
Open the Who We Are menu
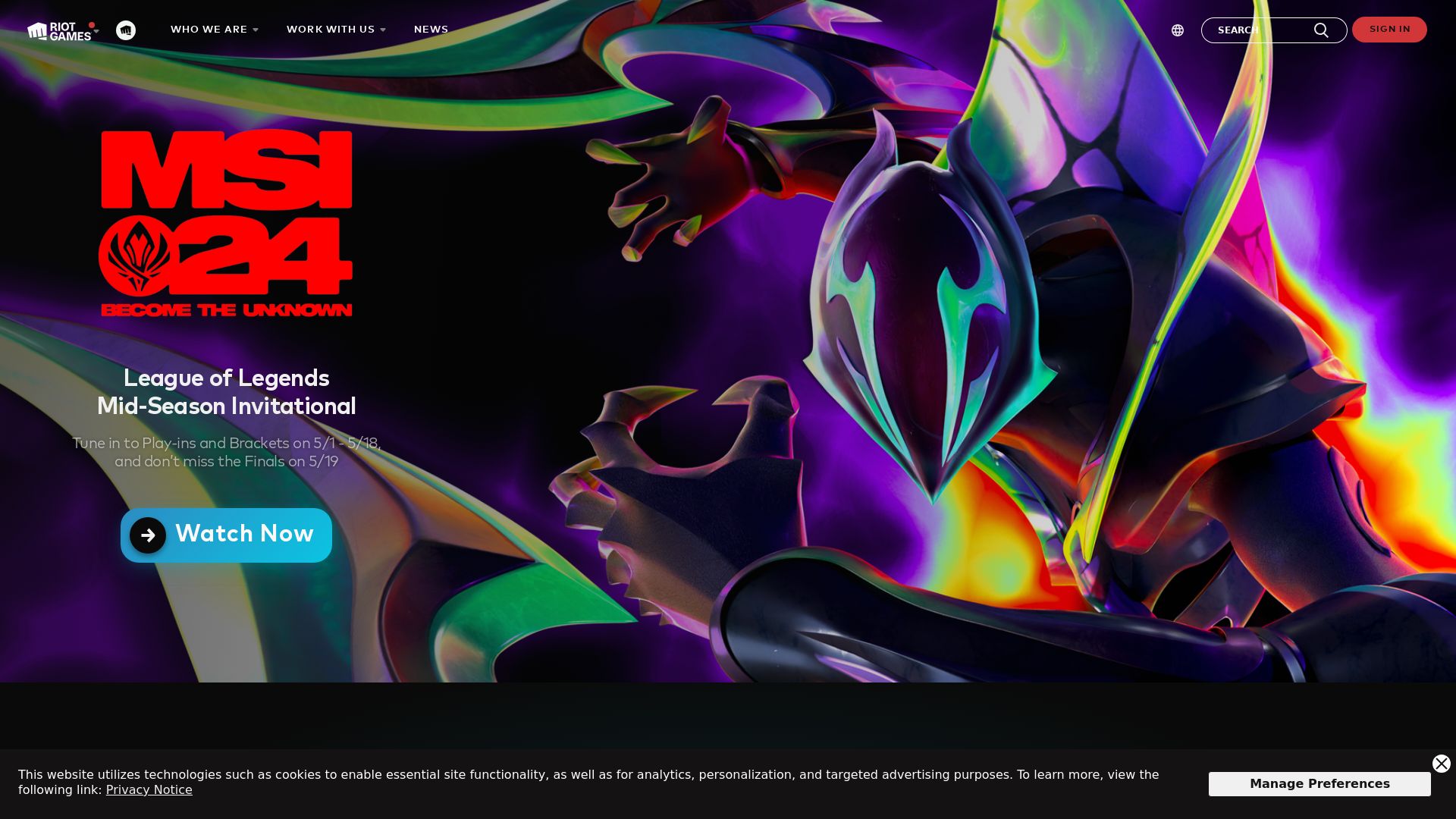209,30
